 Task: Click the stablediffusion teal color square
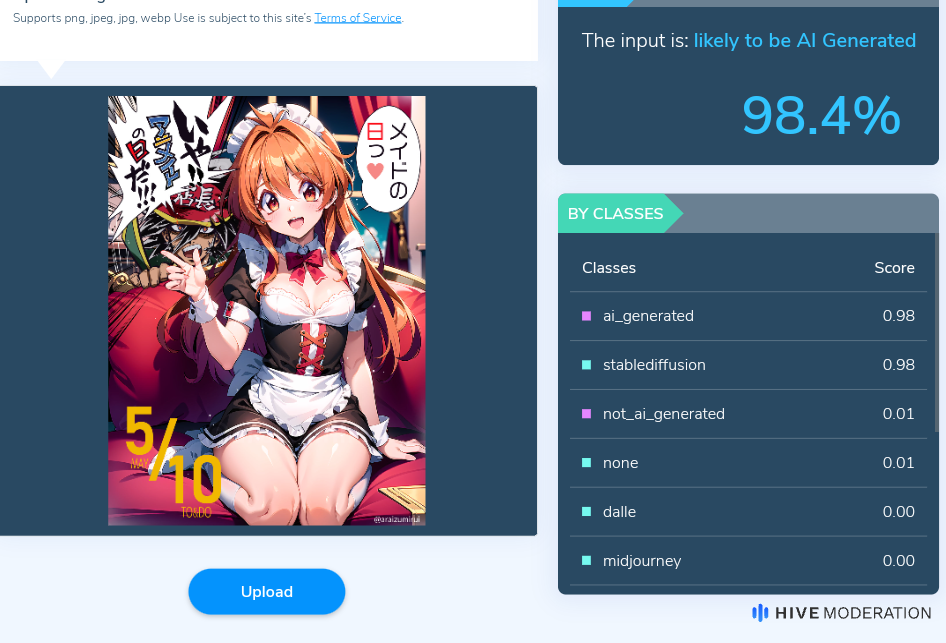click(x=586, y=365)
